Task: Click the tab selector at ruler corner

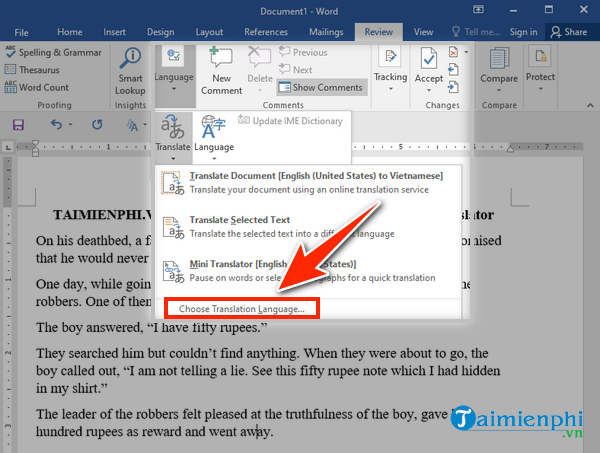Action: click(8, 147)
